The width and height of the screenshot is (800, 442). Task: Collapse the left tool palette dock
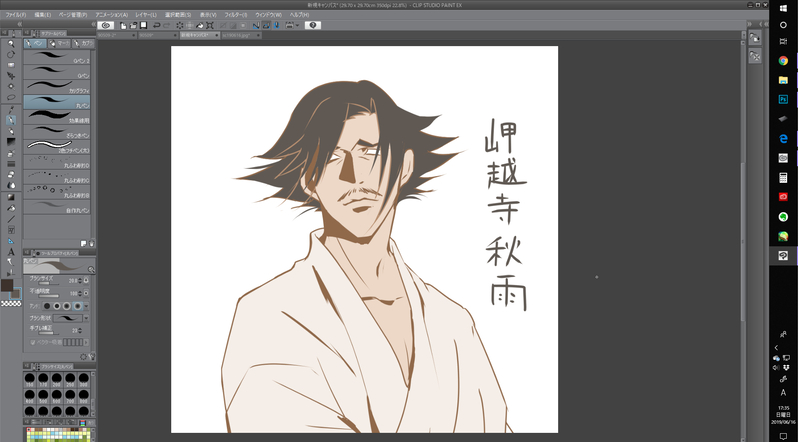tap(19, 24)
